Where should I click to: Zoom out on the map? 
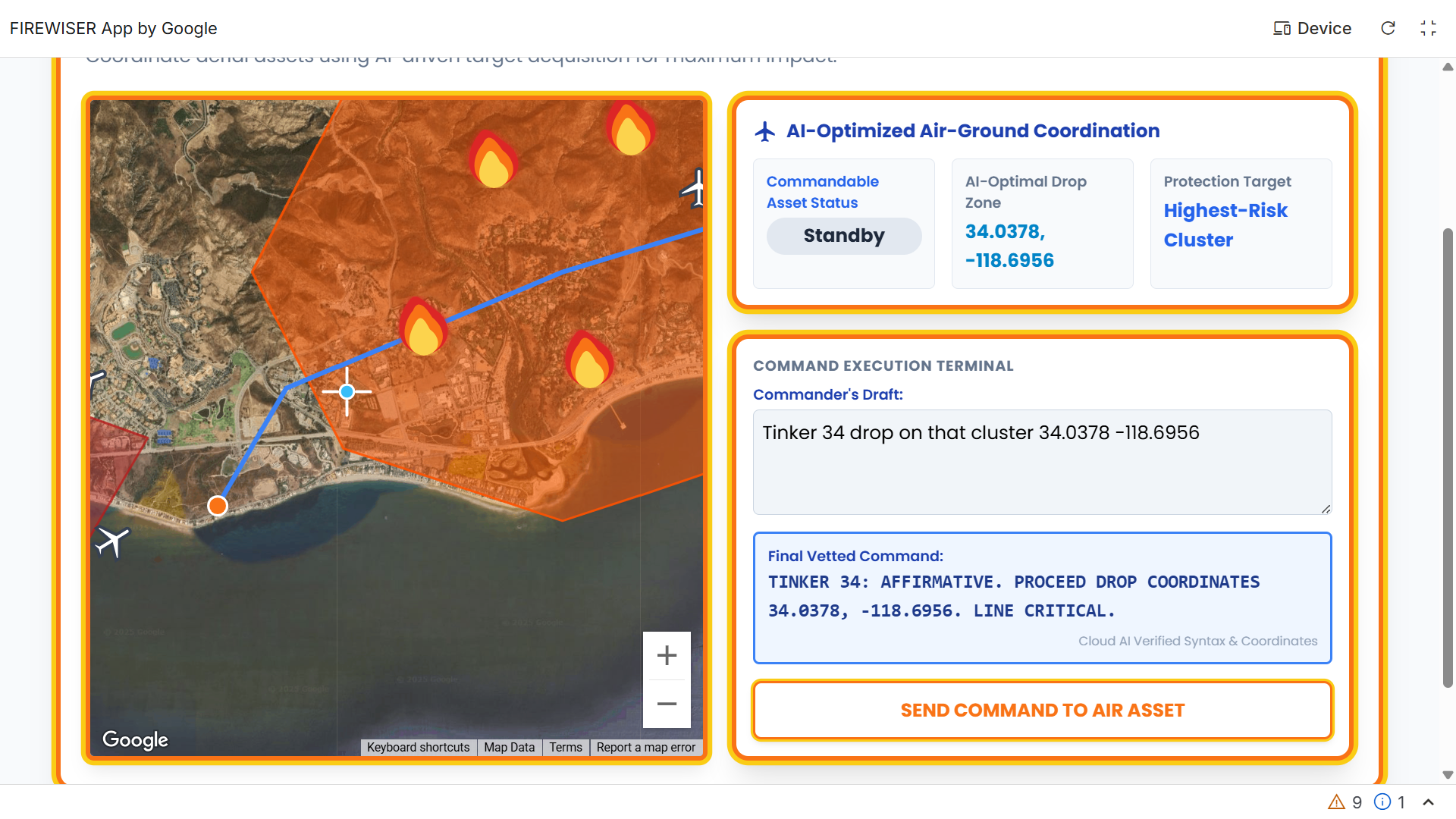pyautogui.click(x=667, y=704)
